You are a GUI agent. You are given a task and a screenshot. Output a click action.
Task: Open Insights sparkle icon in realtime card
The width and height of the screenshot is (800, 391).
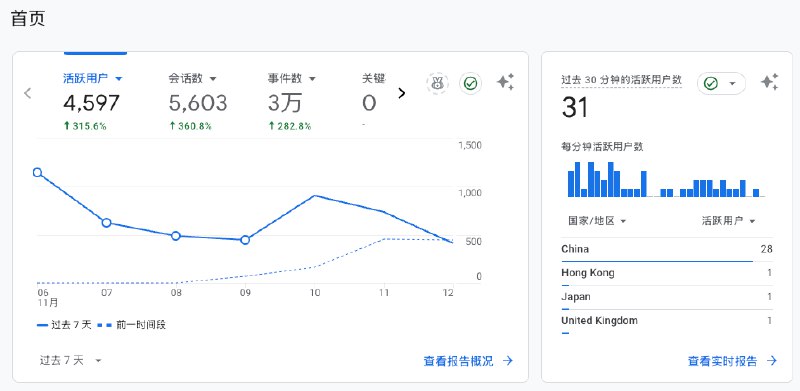pyautogui.click(x=769, y=82)
